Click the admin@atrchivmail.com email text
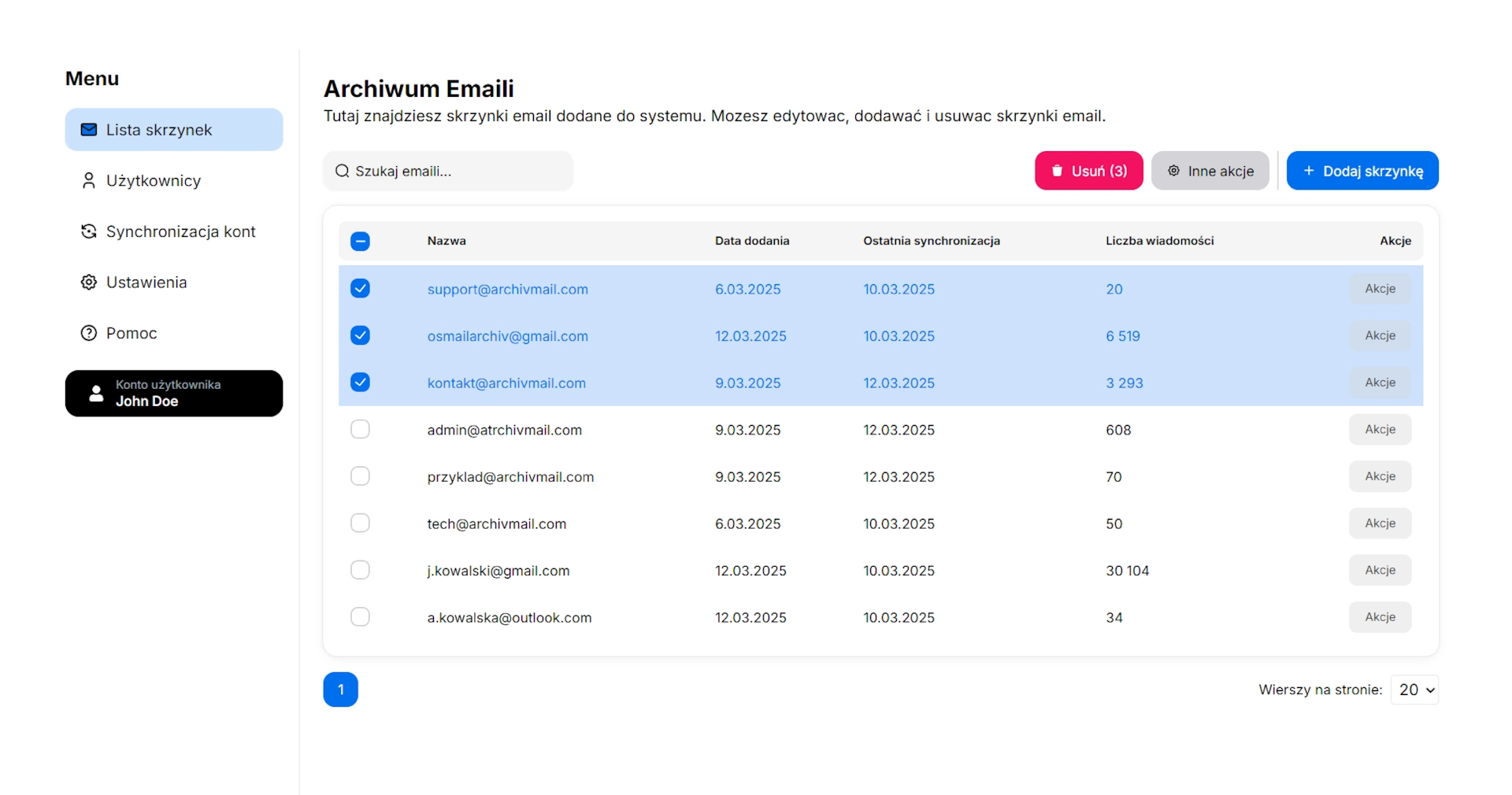Viewport: 1512px width, 795px height. tap(505, 430)
